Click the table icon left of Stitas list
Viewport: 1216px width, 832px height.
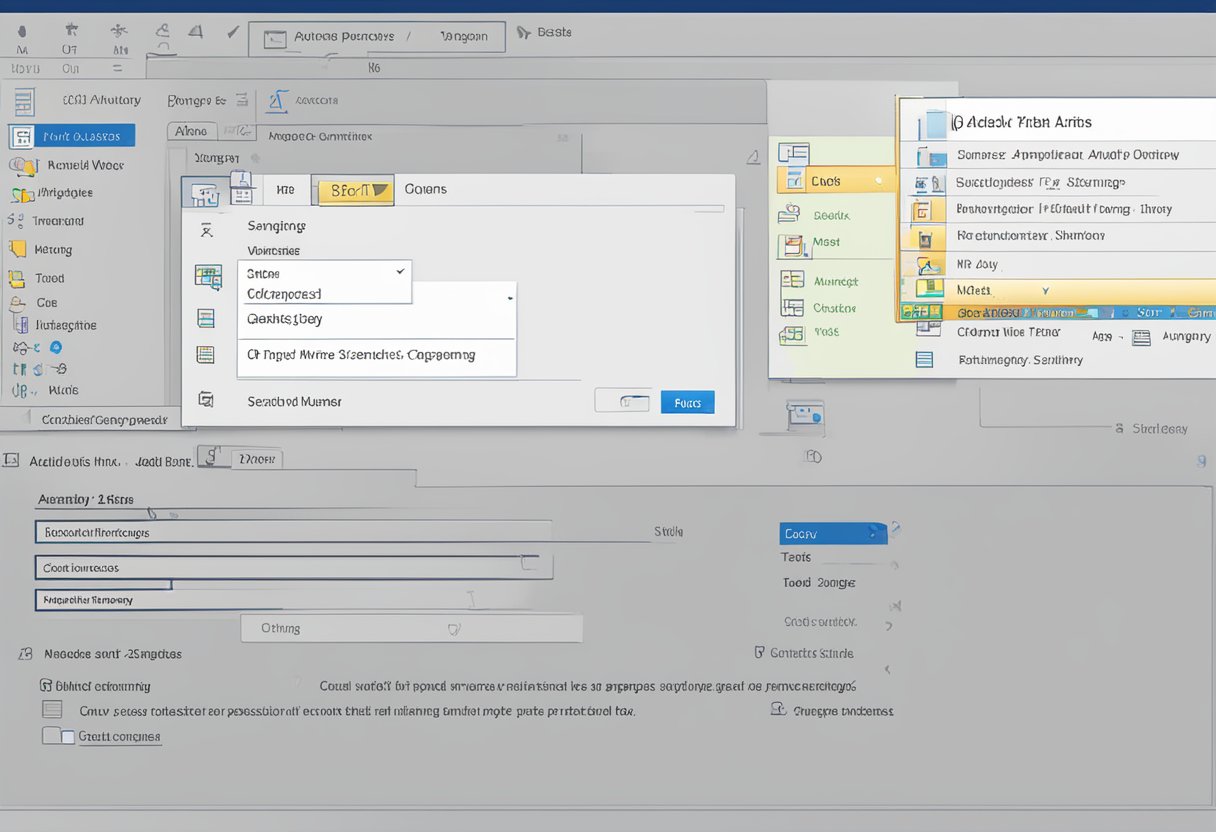point(207,277)
